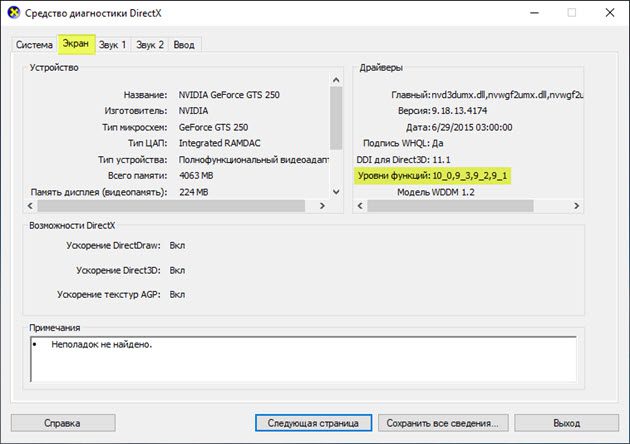Click the 'Драйверы' group title

[381, 68]
